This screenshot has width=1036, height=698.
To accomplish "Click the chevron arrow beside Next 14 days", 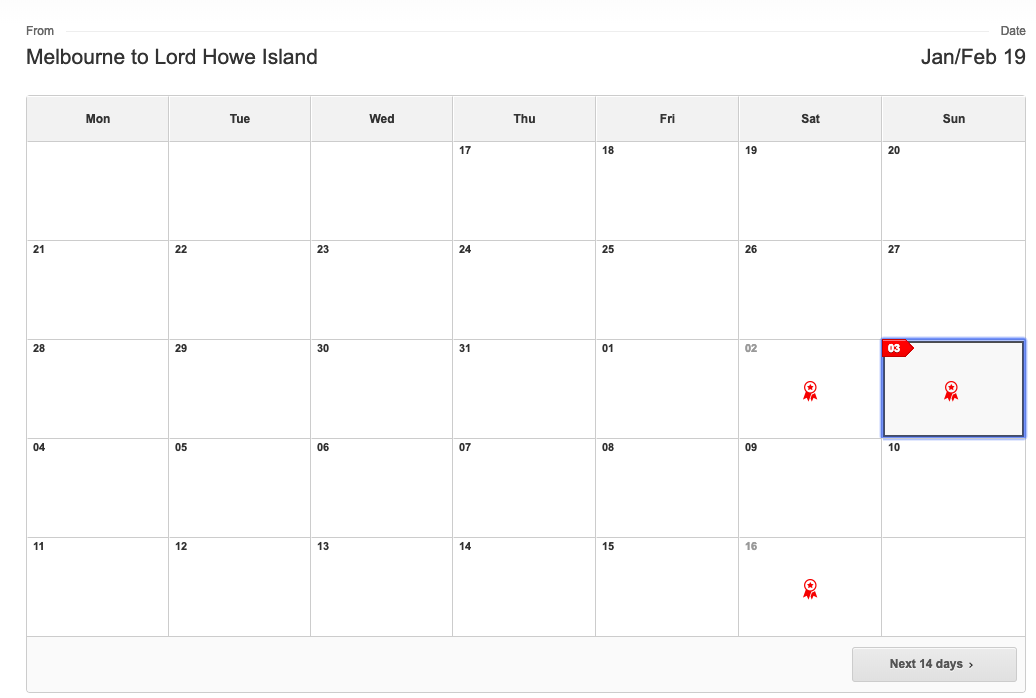I will [971, 665].
